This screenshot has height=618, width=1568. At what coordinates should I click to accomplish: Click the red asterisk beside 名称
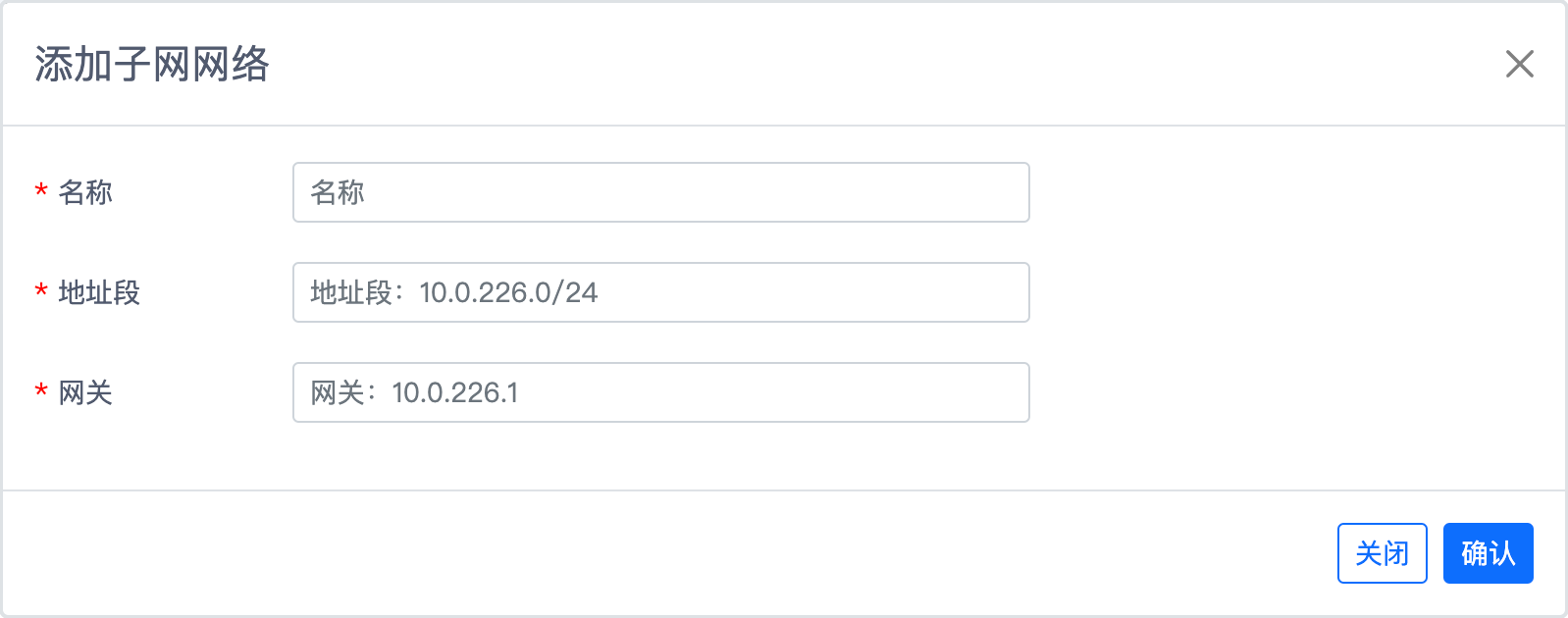coord(41,192)
